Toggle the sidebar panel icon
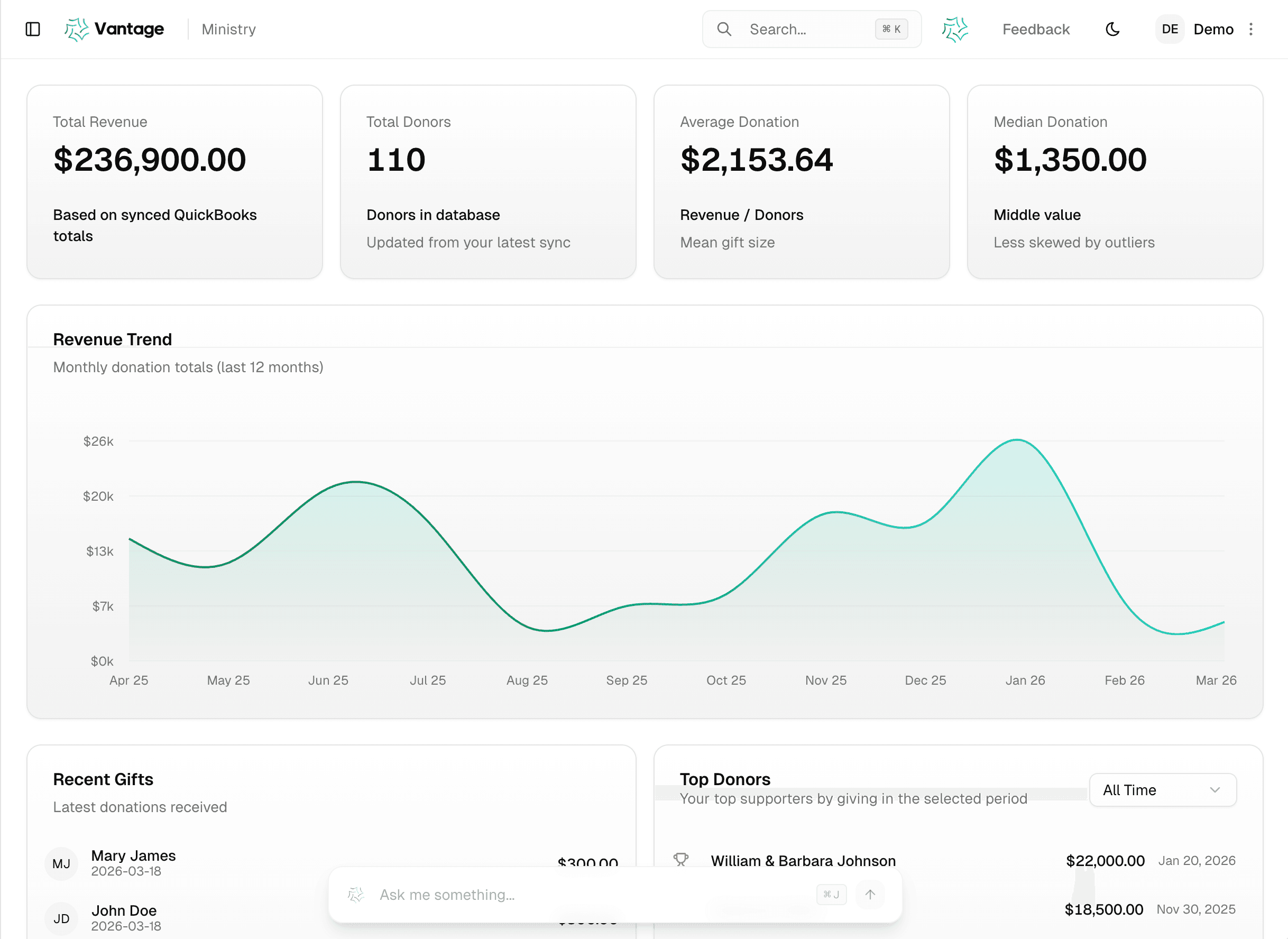This screenshot has height=939, width=1288. click(x=32, y=29)
